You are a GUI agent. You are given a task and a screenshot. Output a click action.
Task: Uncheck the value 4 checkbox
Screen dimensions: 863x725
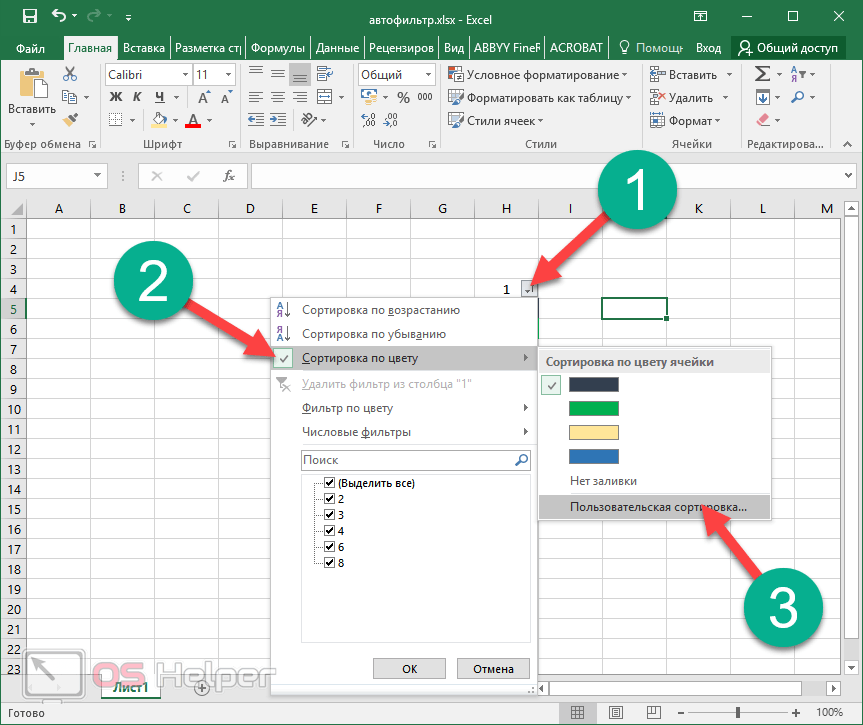click(331, 530)
